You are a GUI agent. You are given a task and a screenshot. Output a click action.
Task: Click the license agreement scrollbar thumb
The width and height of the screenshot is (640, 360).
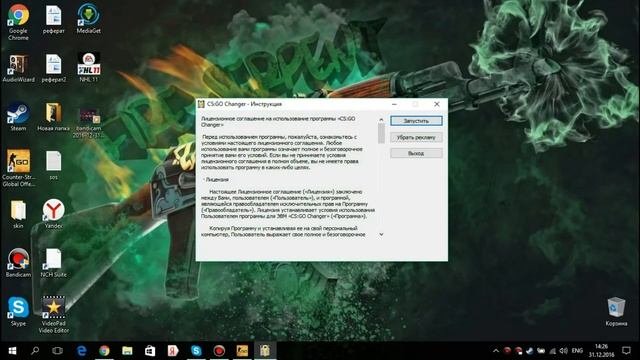(x=381, y=133)
